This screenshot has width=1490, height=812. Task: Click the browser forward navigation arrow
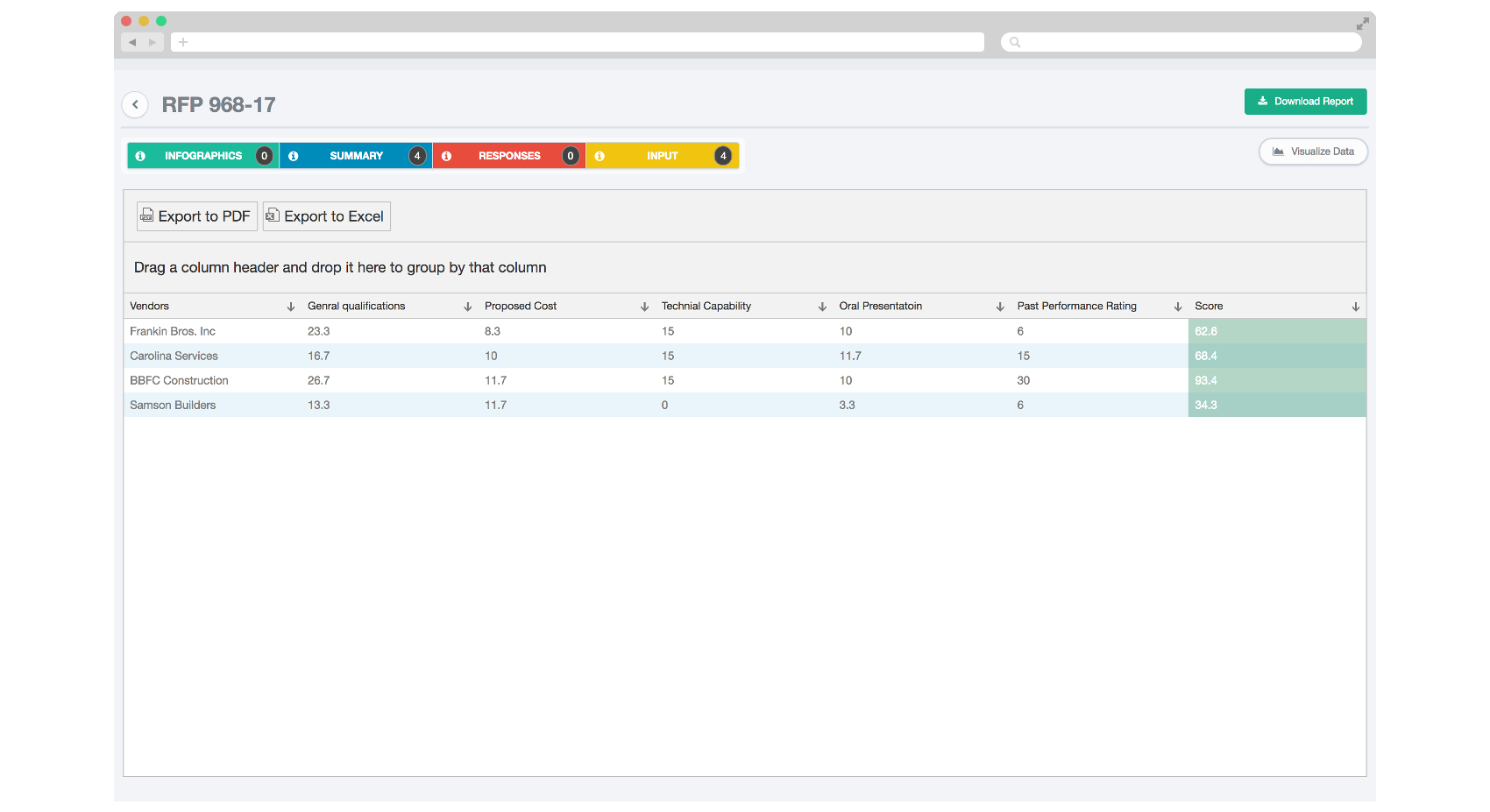pos(153,42)
